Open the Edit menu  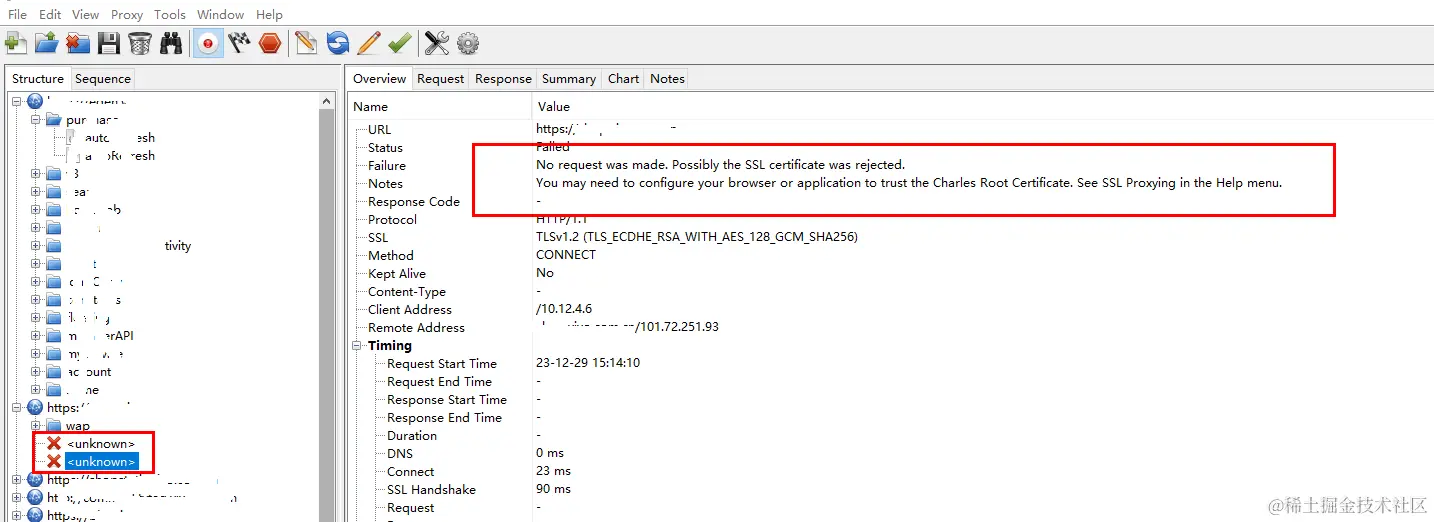(x=50, y=14)
